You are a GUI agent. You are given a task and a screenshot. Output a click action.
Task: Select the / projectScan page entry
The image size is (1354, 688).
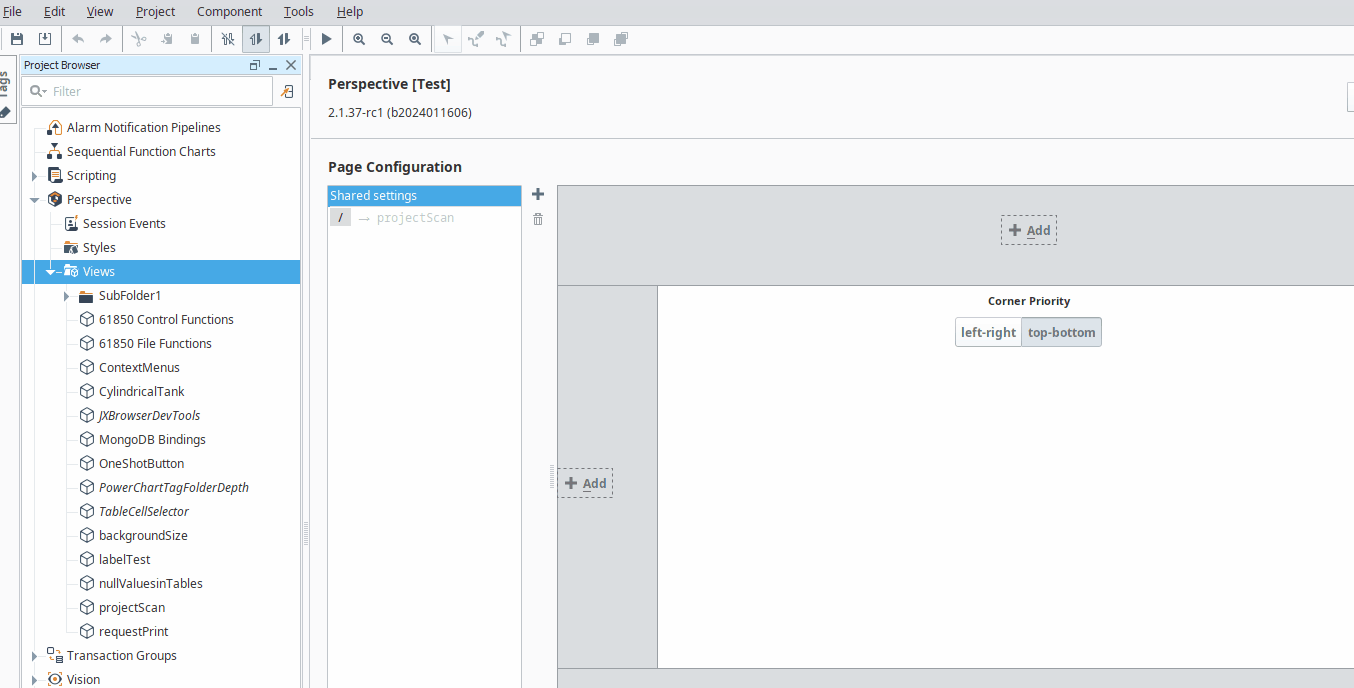(424, 218)
